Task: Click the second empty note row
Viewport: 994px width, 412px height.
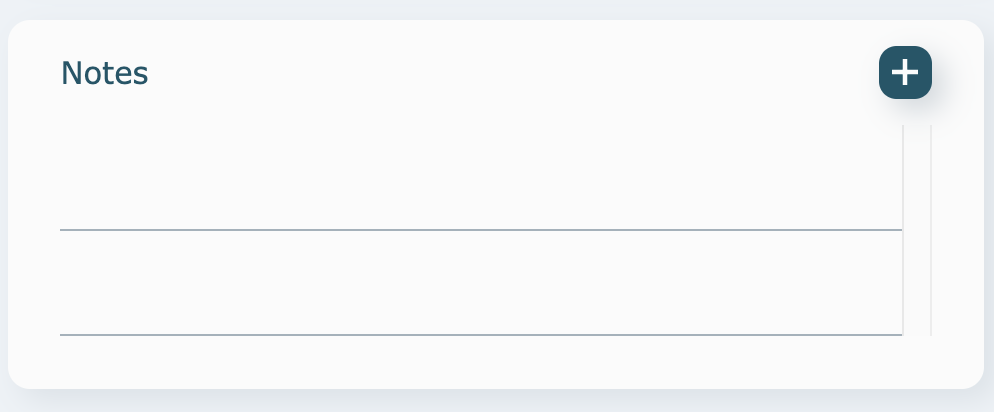Action: tap(480, 283)
